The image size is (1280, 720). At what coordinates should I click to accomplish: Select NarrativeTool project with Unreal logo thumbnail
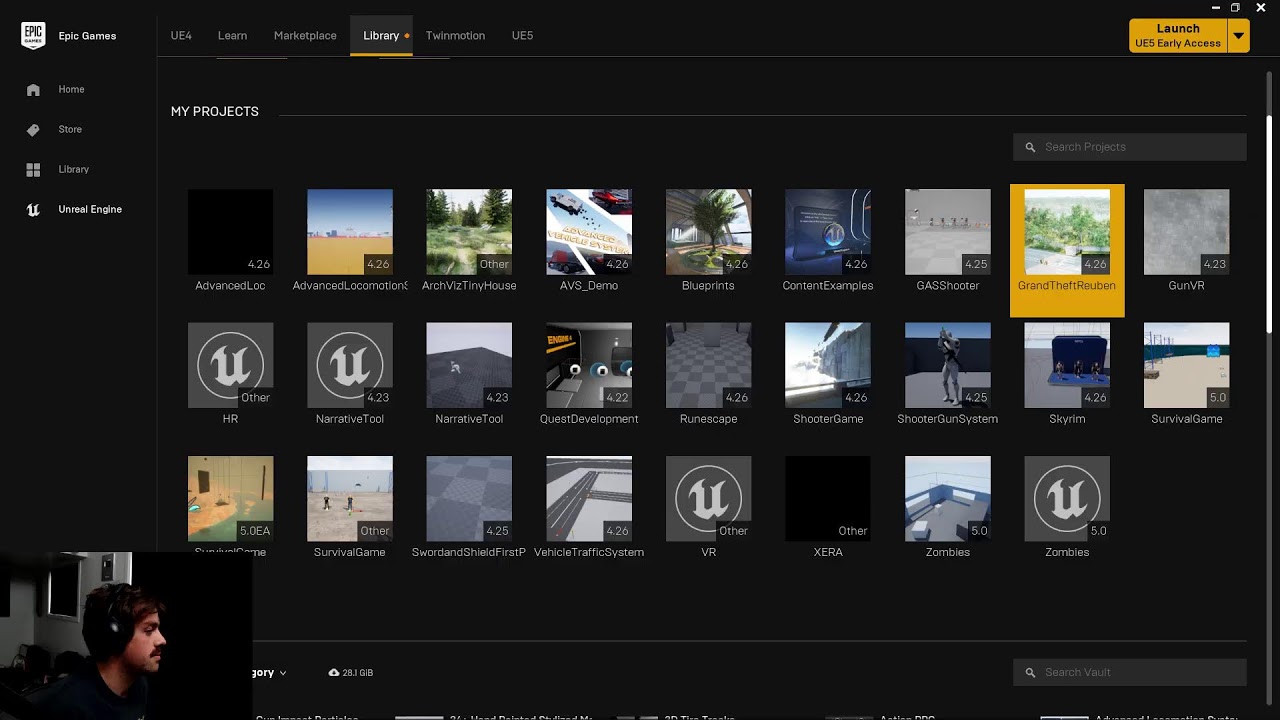point(350,365)
